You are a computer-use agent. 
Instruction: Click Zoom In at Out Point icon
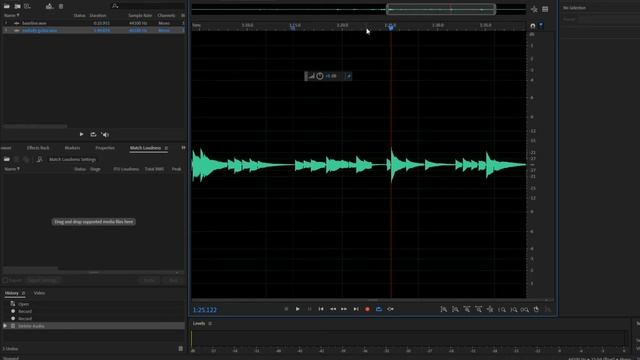click(x=513, y=309)
